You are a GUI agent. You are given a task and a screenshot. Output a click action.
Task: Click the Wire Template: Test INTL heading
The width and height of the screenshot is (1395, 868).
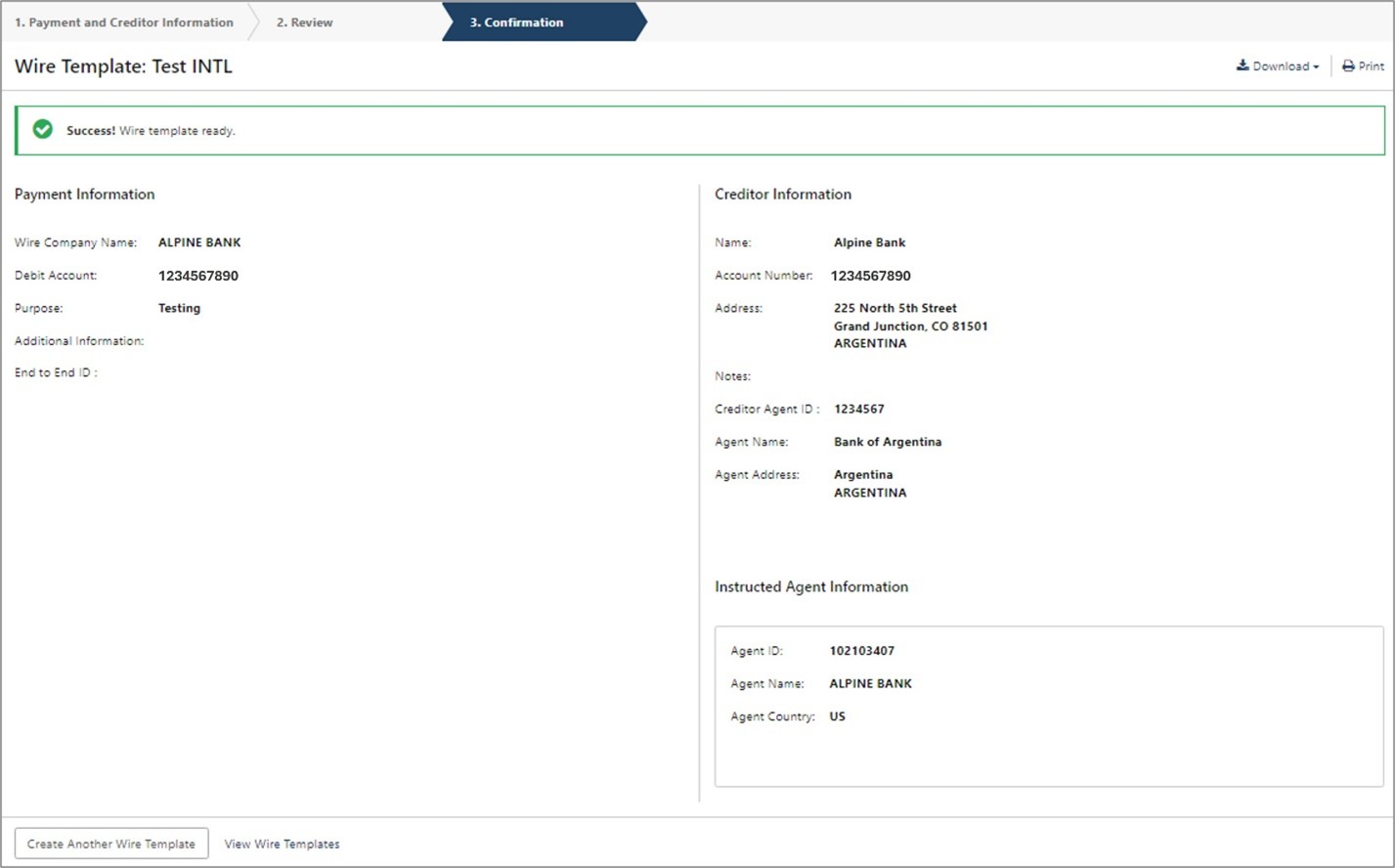pos(123,66)
